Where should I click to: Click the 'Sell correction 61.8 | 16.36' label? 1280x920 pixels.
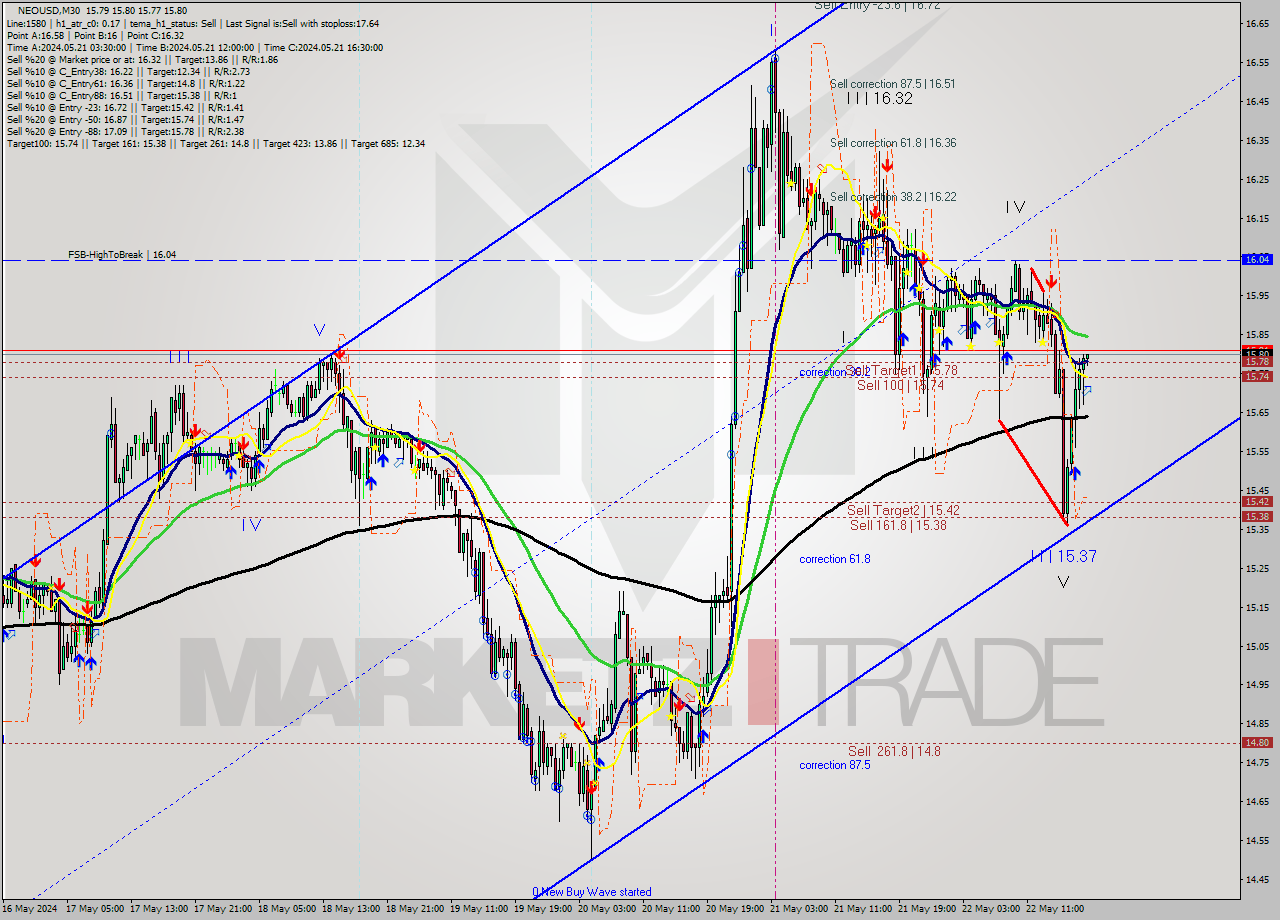point(892,143)
